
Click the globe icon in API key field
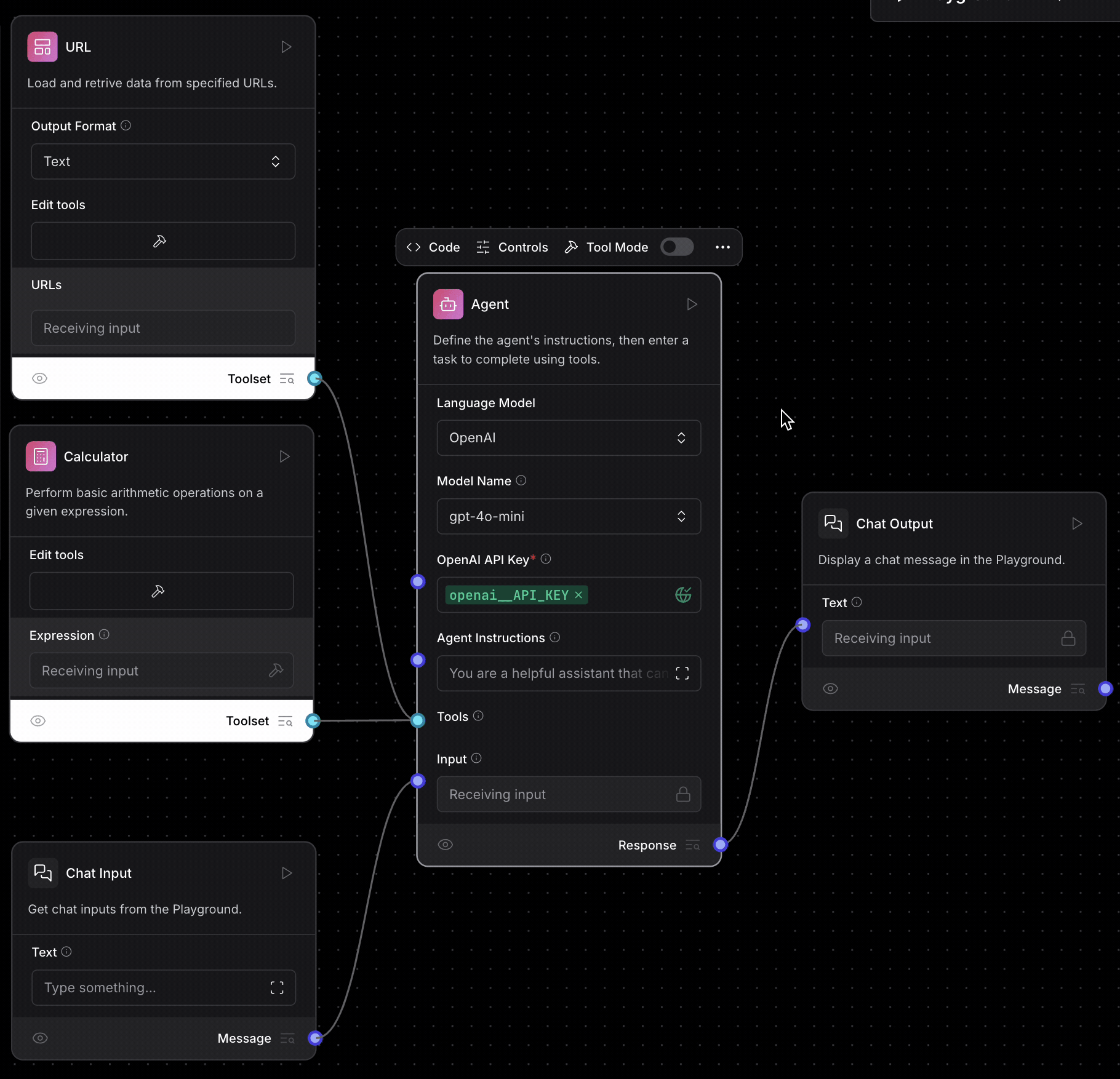pos(683,595)
